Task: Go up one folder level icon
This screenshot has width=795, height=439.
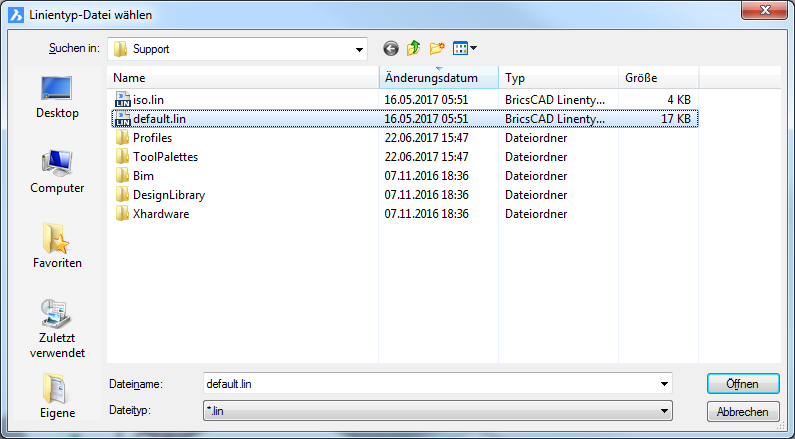Action: coord(414,48)
